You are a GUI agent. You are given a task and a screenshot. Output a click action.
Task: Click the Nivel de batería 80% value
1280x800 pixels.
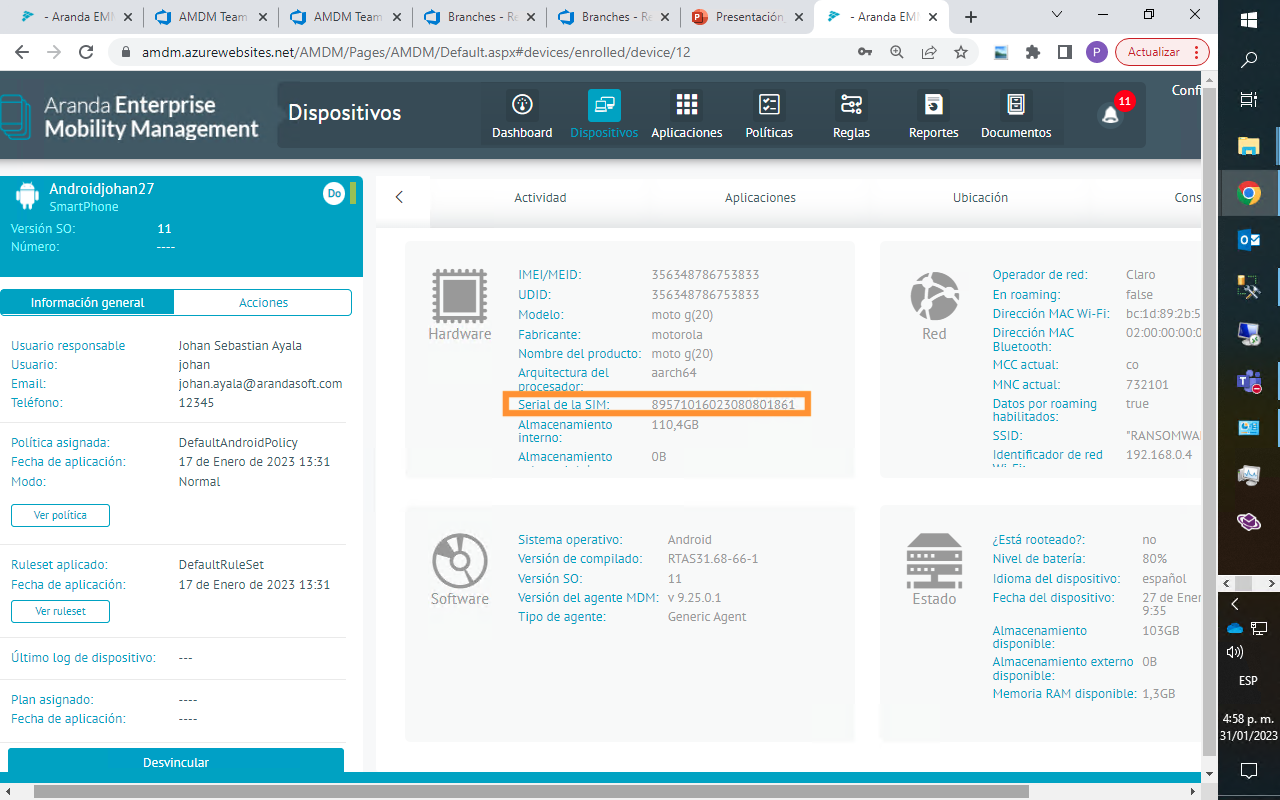(1154, 559)
